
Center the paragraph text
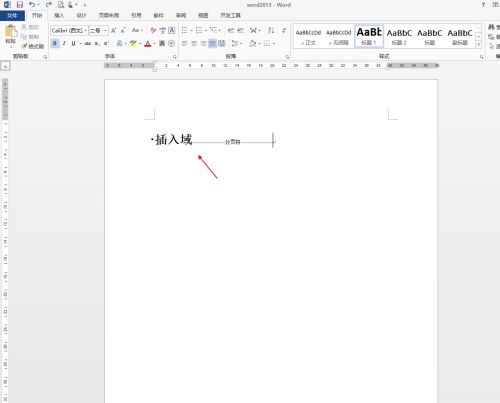(194, 43)
